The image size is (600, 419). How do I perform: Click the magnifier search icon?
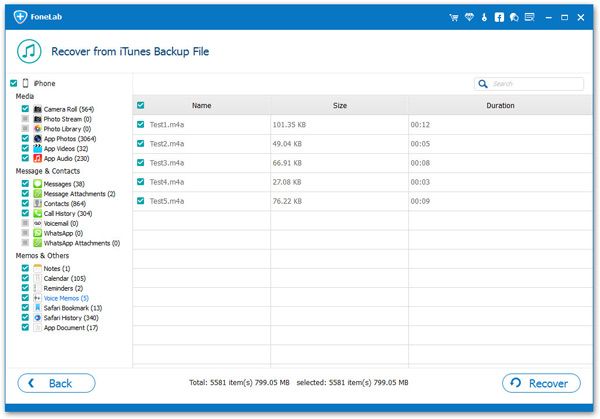point(483,84)
